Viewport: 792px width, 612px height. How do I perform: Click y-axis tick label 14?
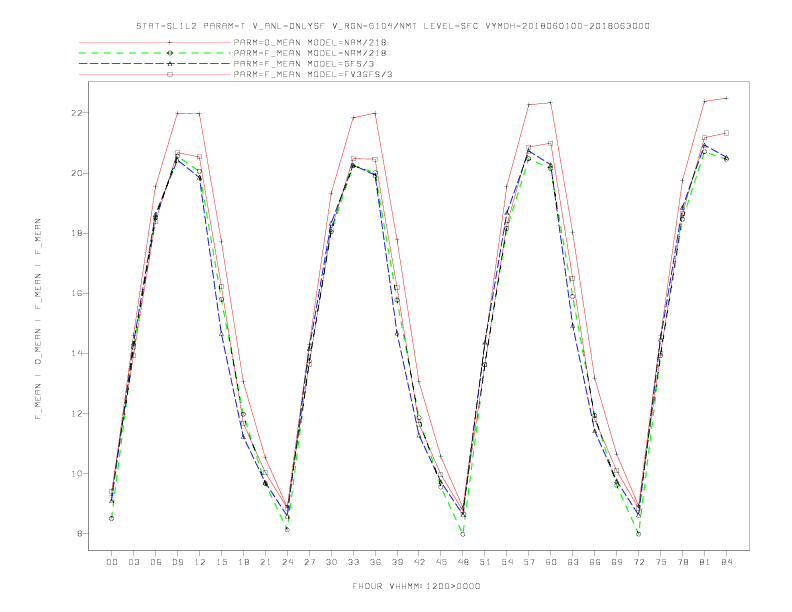[x=77, y=353]
